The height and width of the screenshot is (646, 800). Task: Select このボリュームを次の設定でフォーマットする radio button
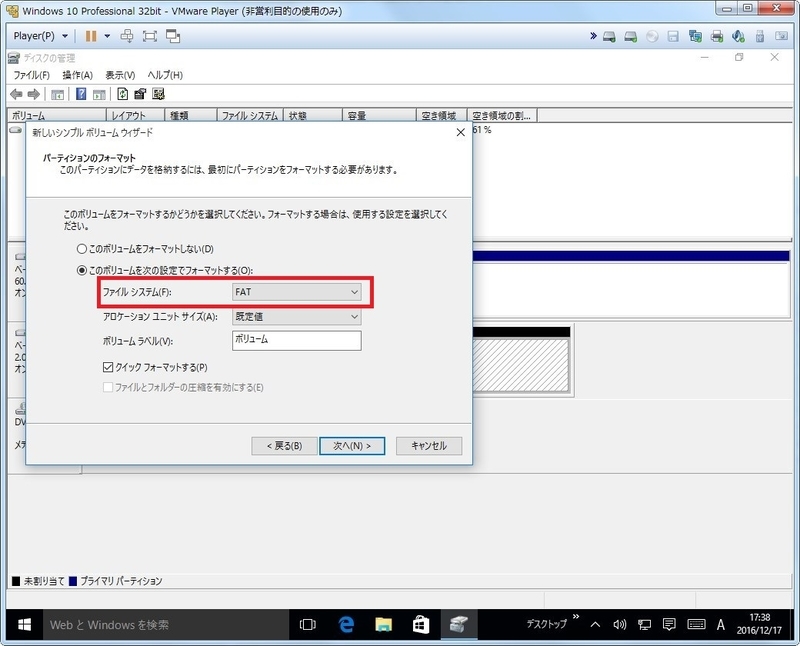click(82, 270)
